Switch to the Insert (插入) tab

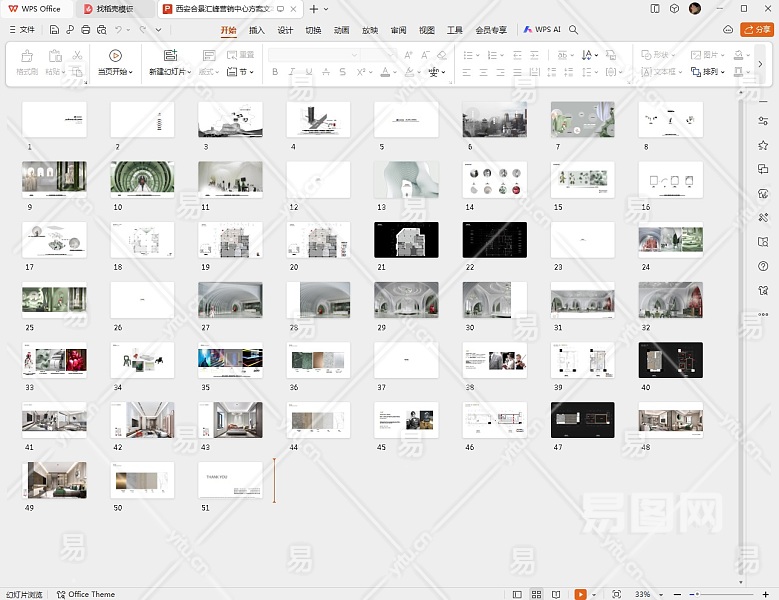point(257,30)
